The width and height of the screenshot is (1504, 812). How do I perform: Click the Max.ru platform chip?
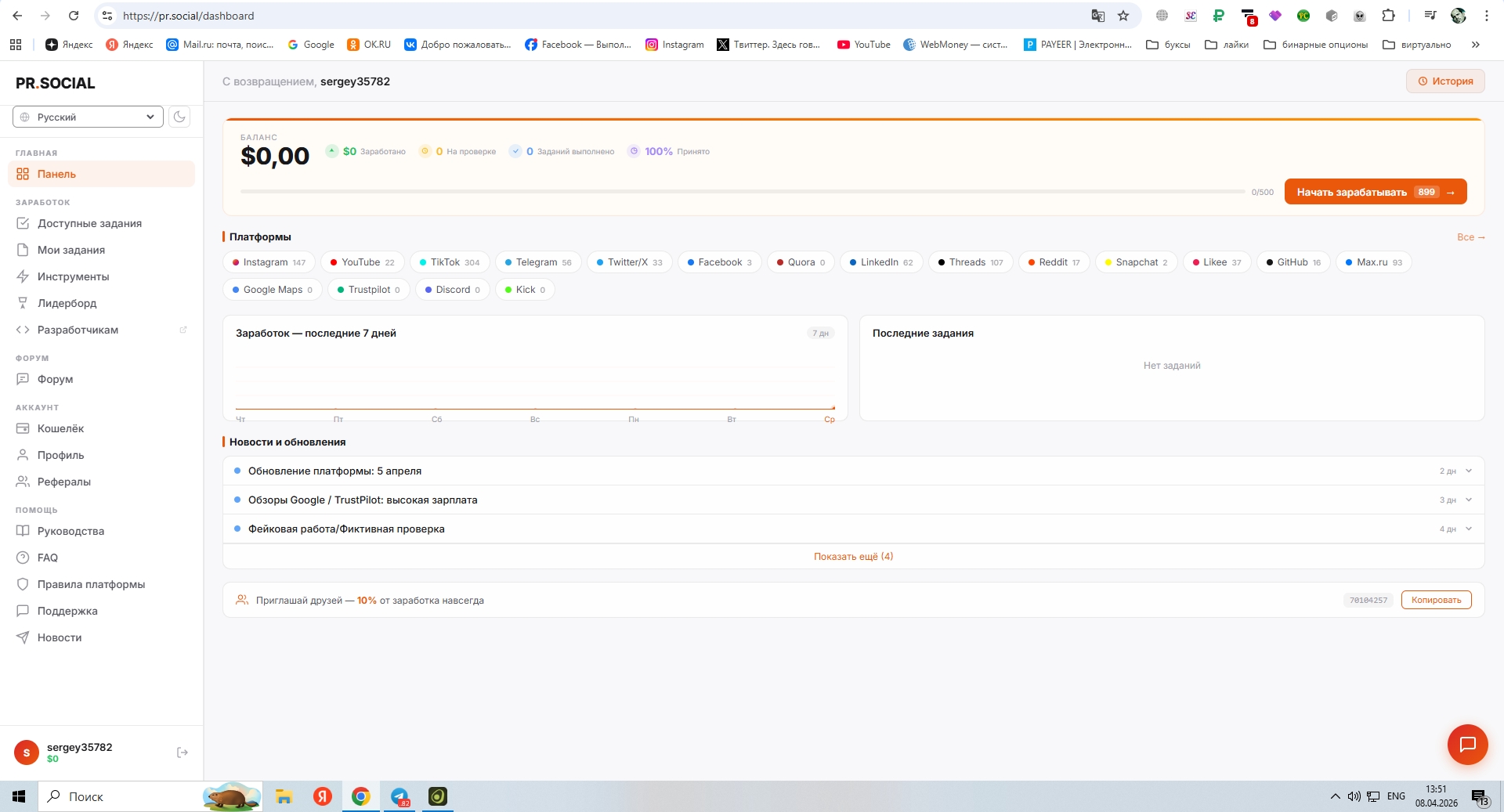pos(1374,262)
